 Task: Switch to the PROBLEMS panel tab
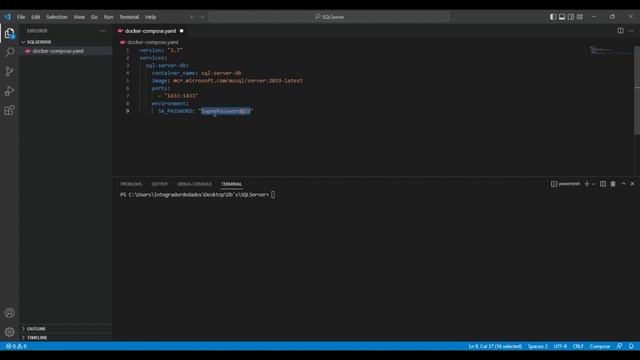[x=131, y=184]
